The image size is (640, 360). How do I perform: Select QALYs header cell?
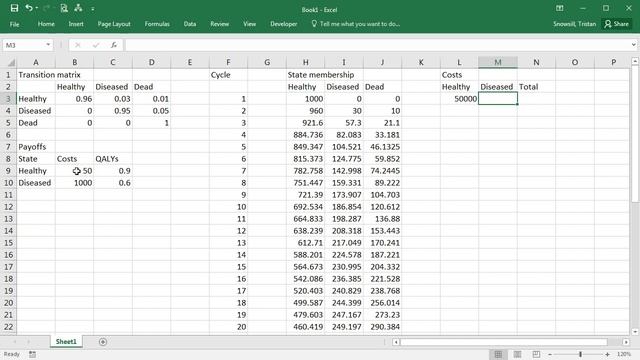point(113,159)
